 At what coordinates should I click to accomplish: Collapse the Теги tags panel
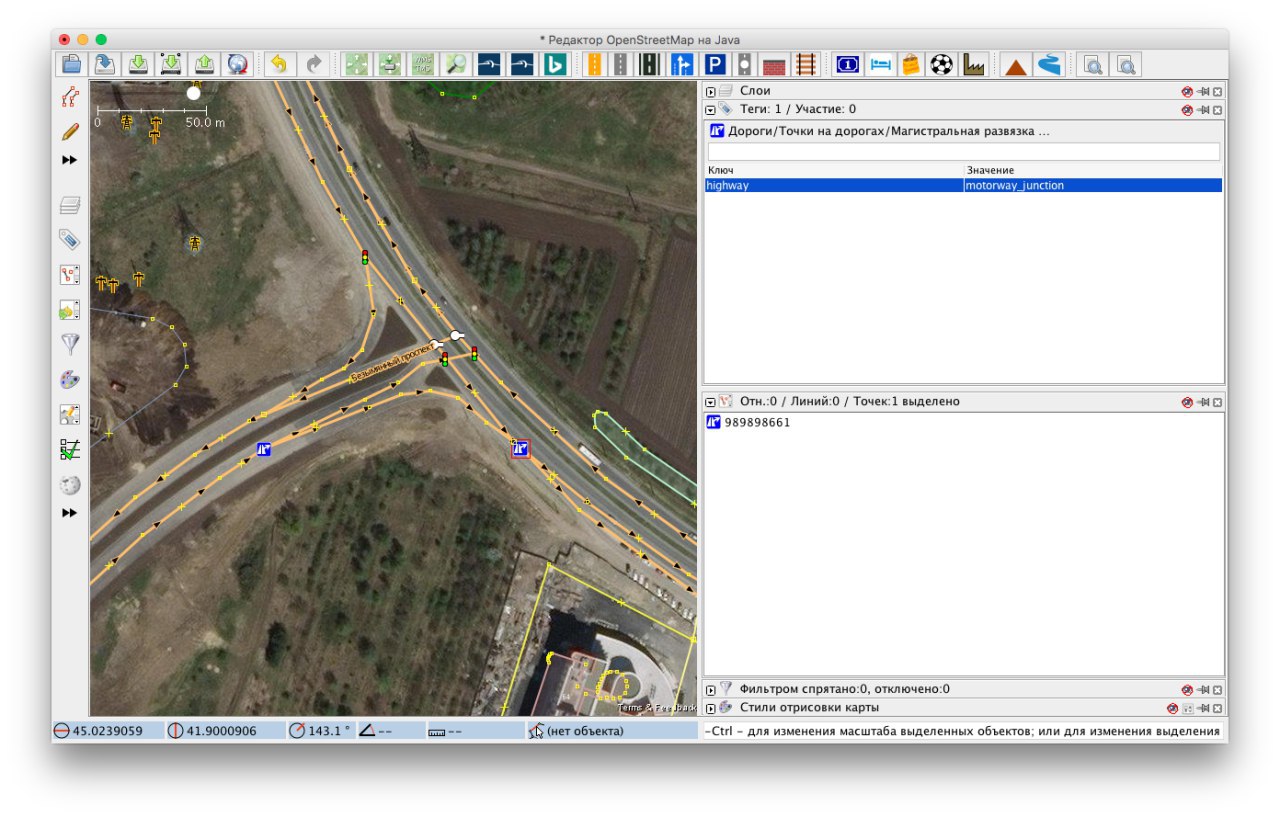tap(711, 109)
